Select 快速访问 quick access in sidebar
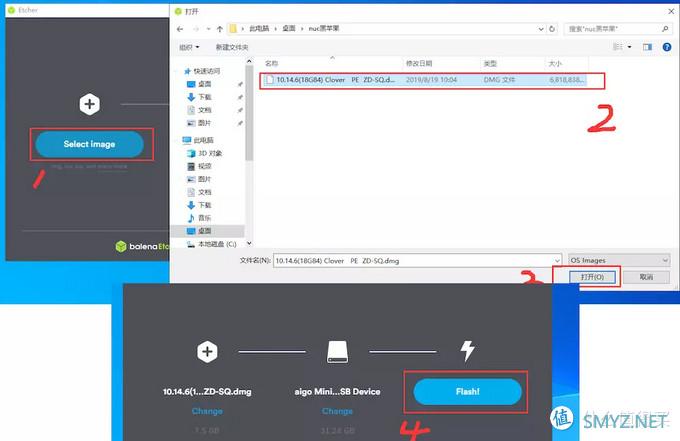 [x=202, y=71]
